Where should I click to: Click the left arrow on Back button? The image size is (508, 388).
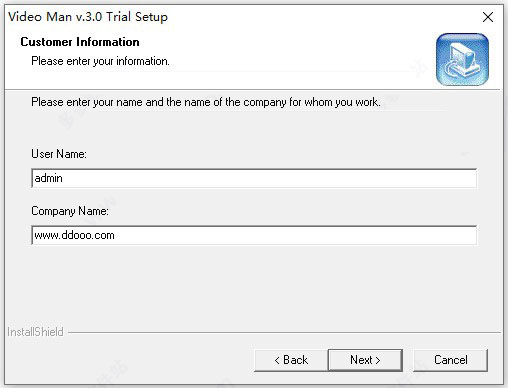[x=277, y=360]
